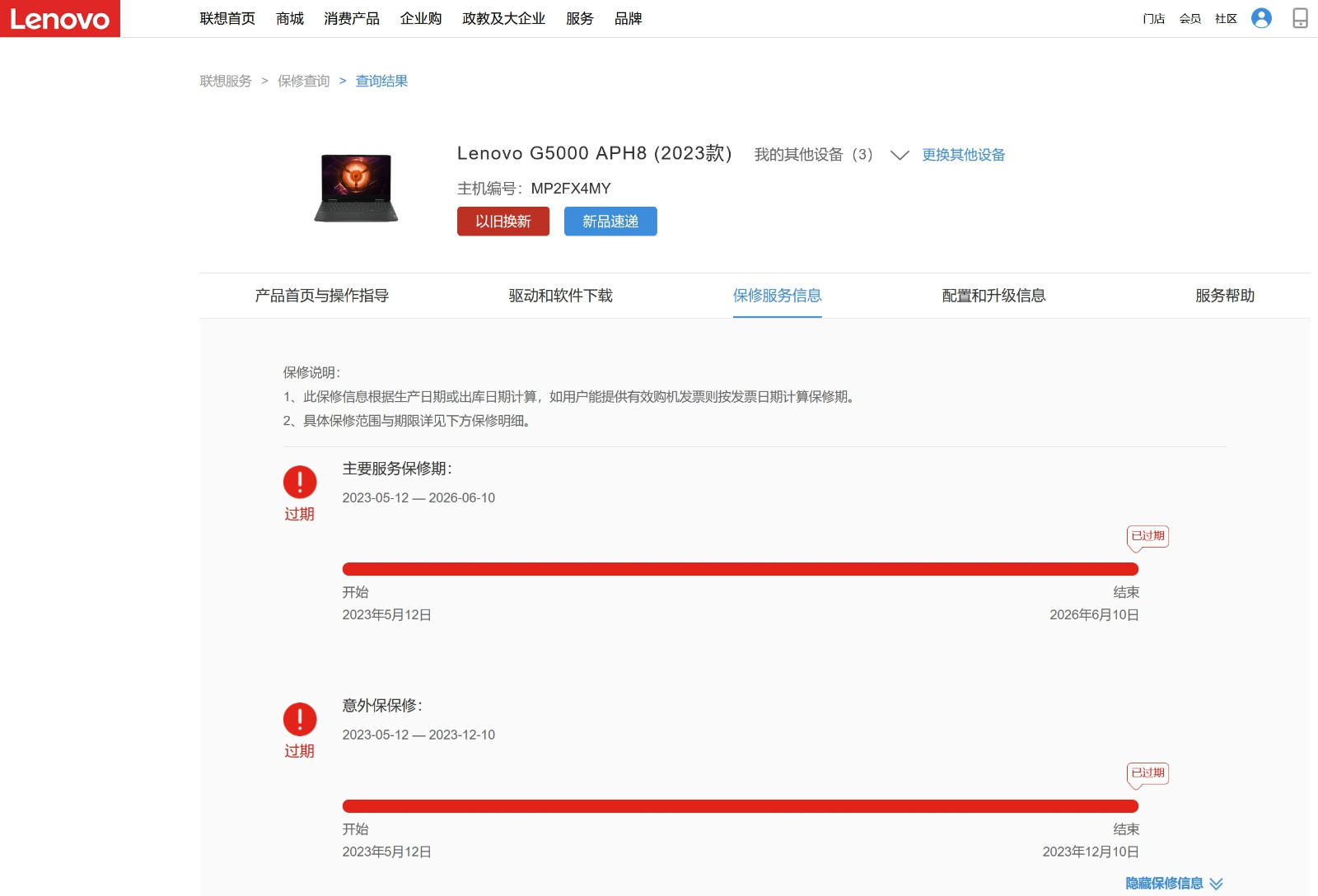Click the red 以旧换新 button
This screenshot has height=896, width=1318.
[503, 222]
